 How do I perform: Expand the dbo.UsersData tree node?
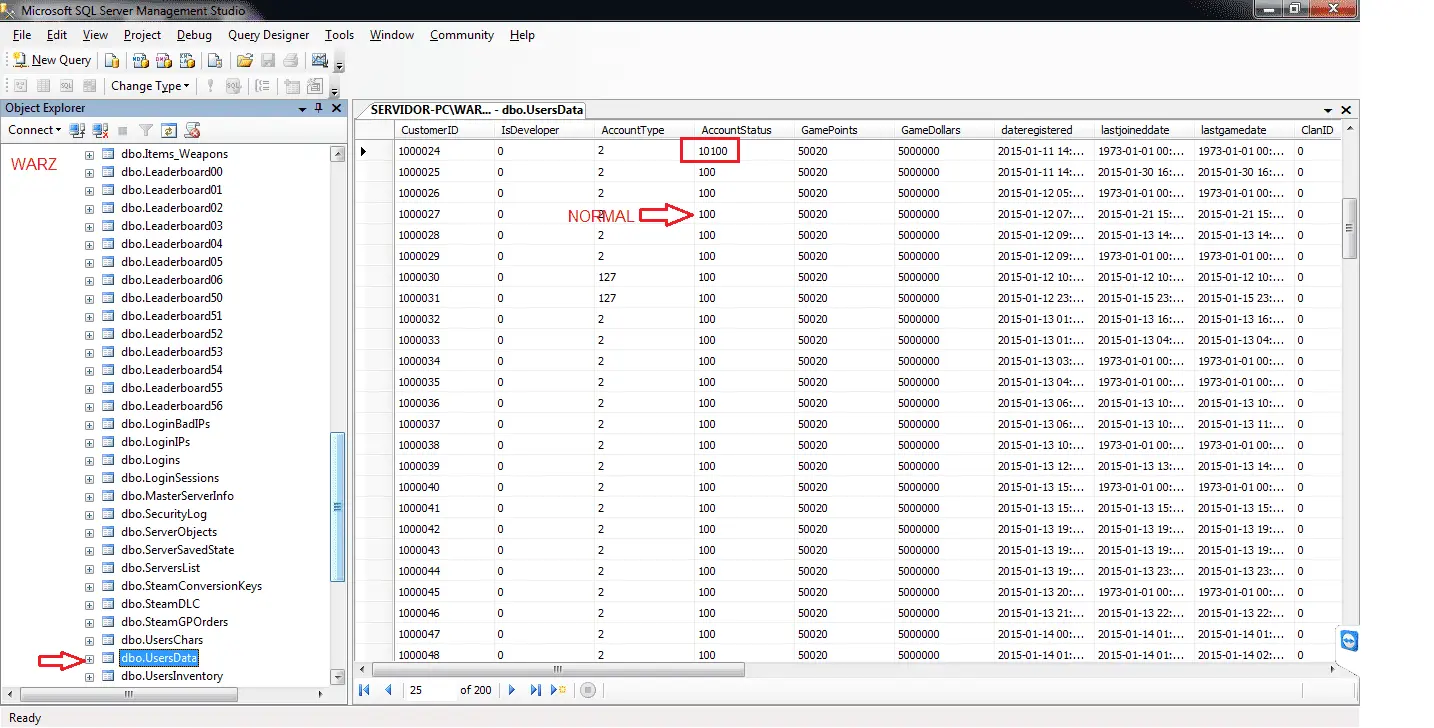pos(89,658)
